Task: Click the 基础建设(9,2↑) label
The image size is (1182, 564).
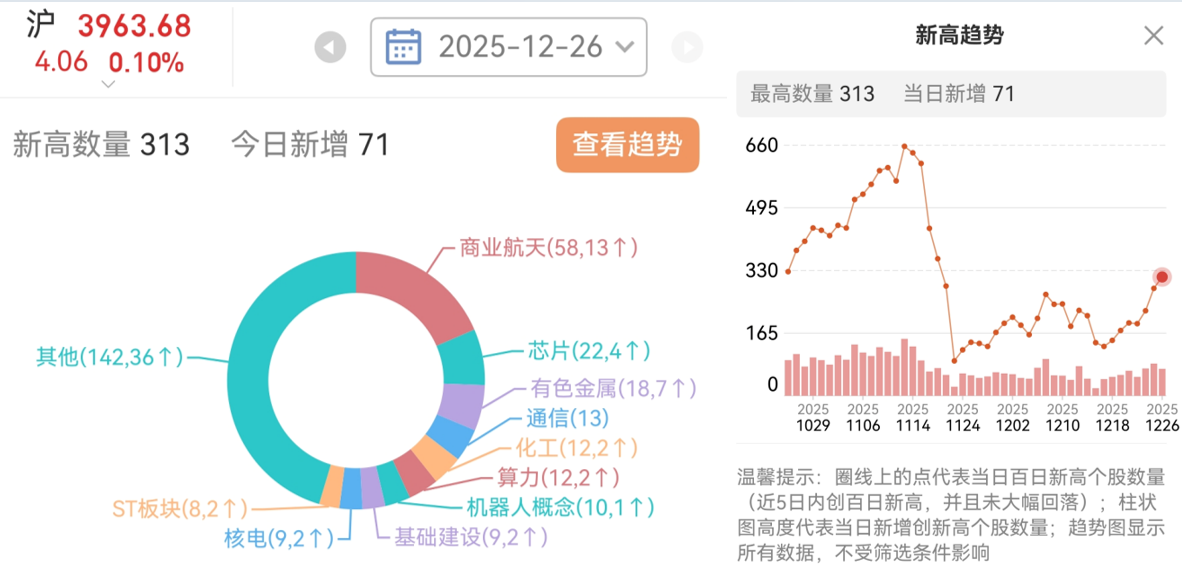Action: coord(470,537)
